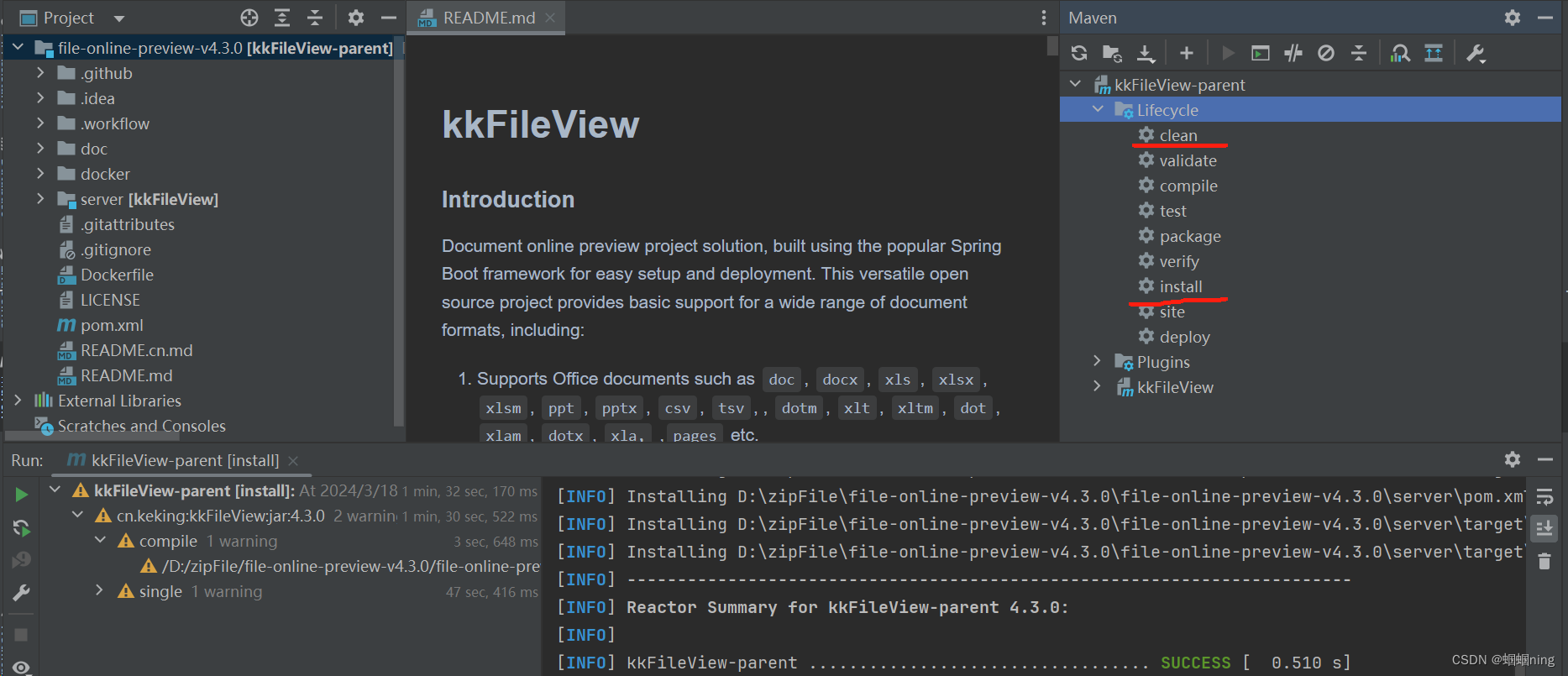The height and width of the screenshot is (676, 1568).
Task: Expand the .idea folder
Action: pyautogui.click(x=40, y=98)
